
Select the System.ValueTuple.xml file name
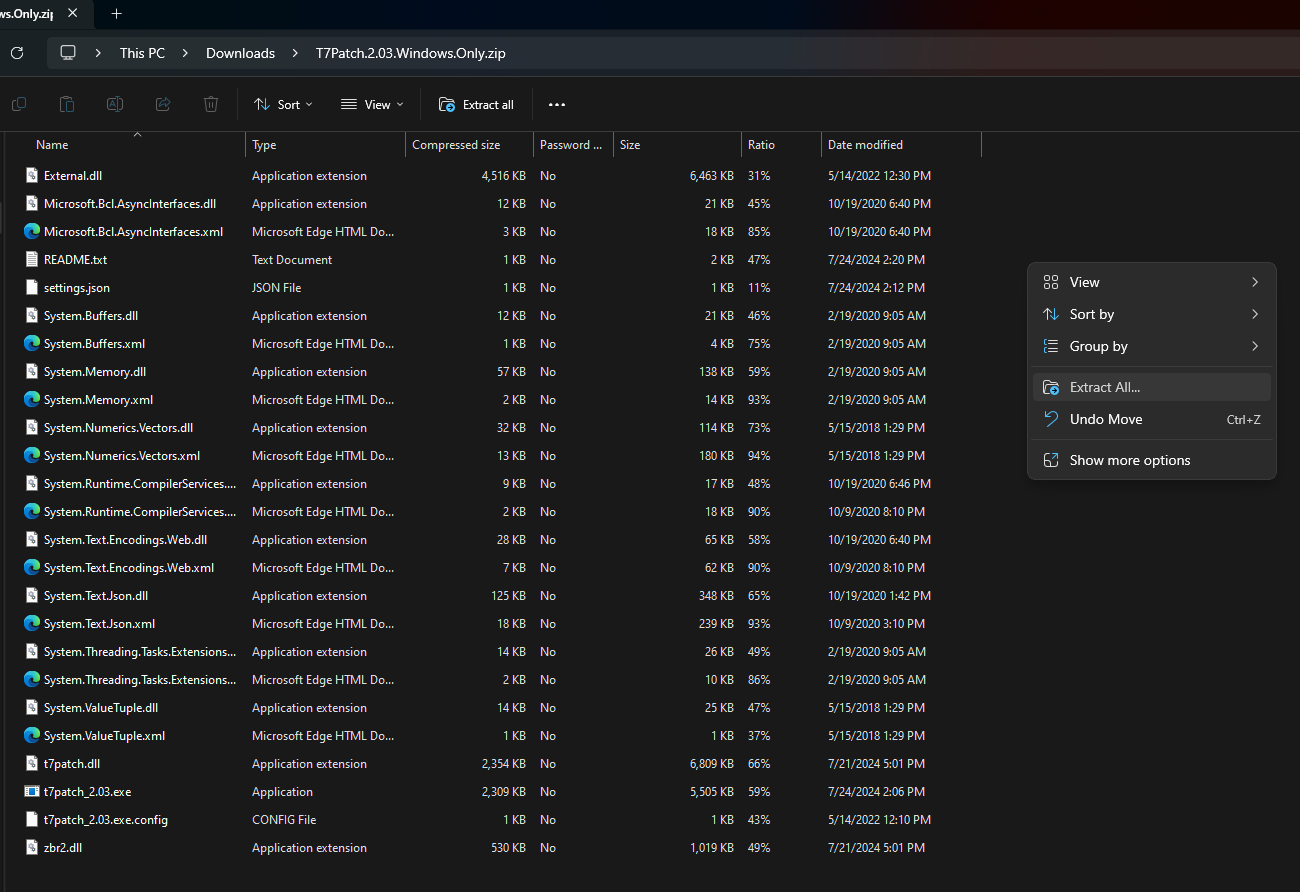[x=104, y=735]
